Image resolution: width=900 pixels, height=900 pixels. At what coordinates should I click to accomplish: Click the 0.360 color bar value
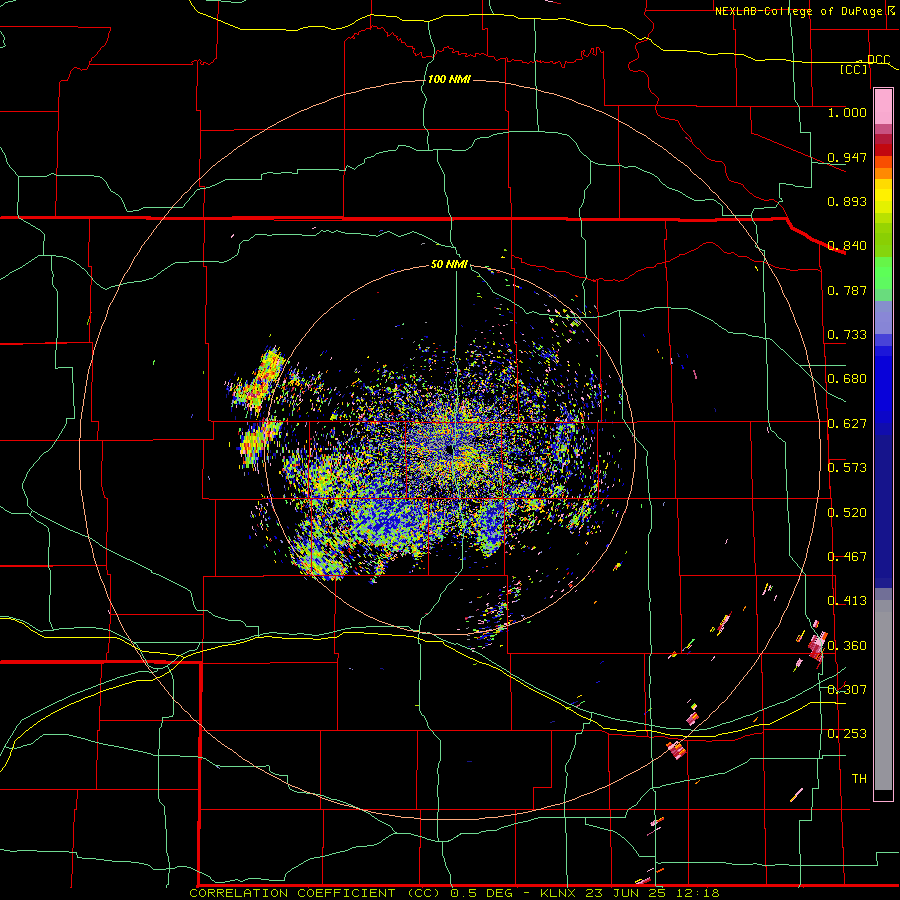coord(847,646)
